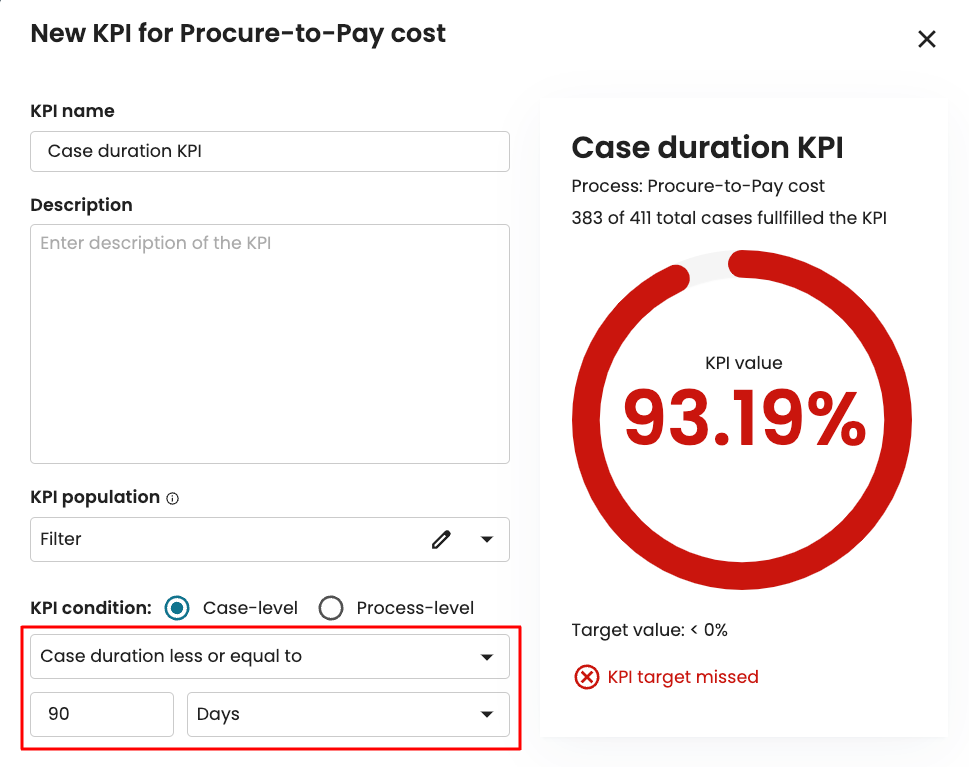969x767 pixels.
Task: Click the pencil edit icon in Filter
Action: [x=441, y=539]
